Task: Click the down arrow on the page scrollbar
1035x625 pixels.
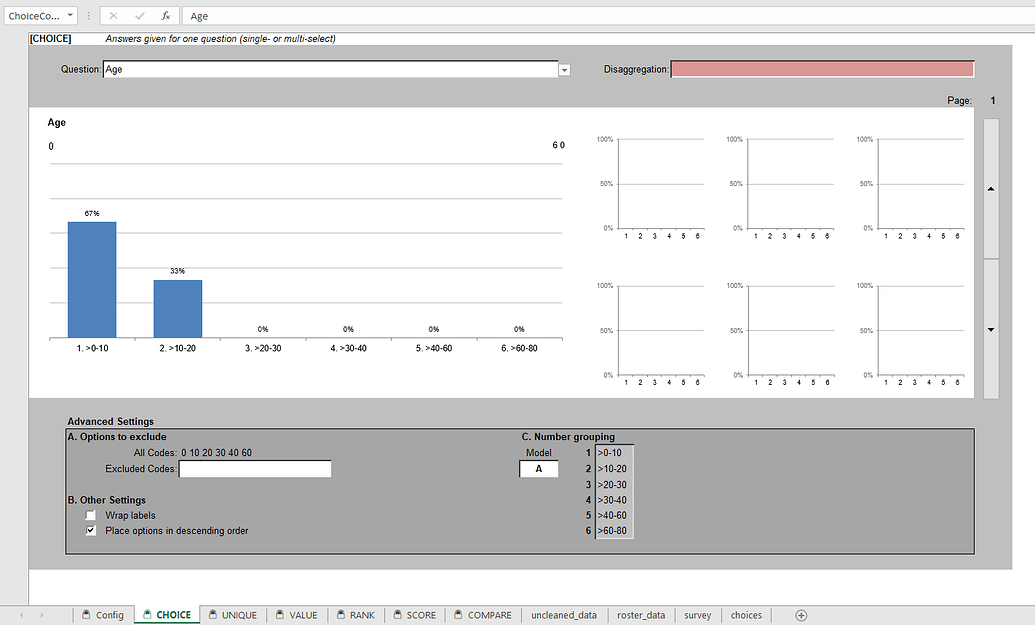Action: [x=990, y=329]
